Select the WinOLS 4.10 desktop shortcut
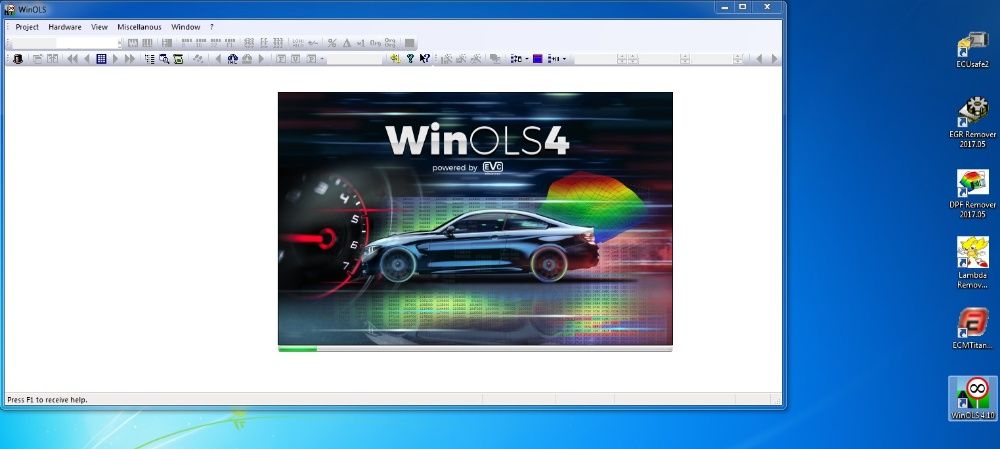This screenshot has width=1000, height=449. 973,398
